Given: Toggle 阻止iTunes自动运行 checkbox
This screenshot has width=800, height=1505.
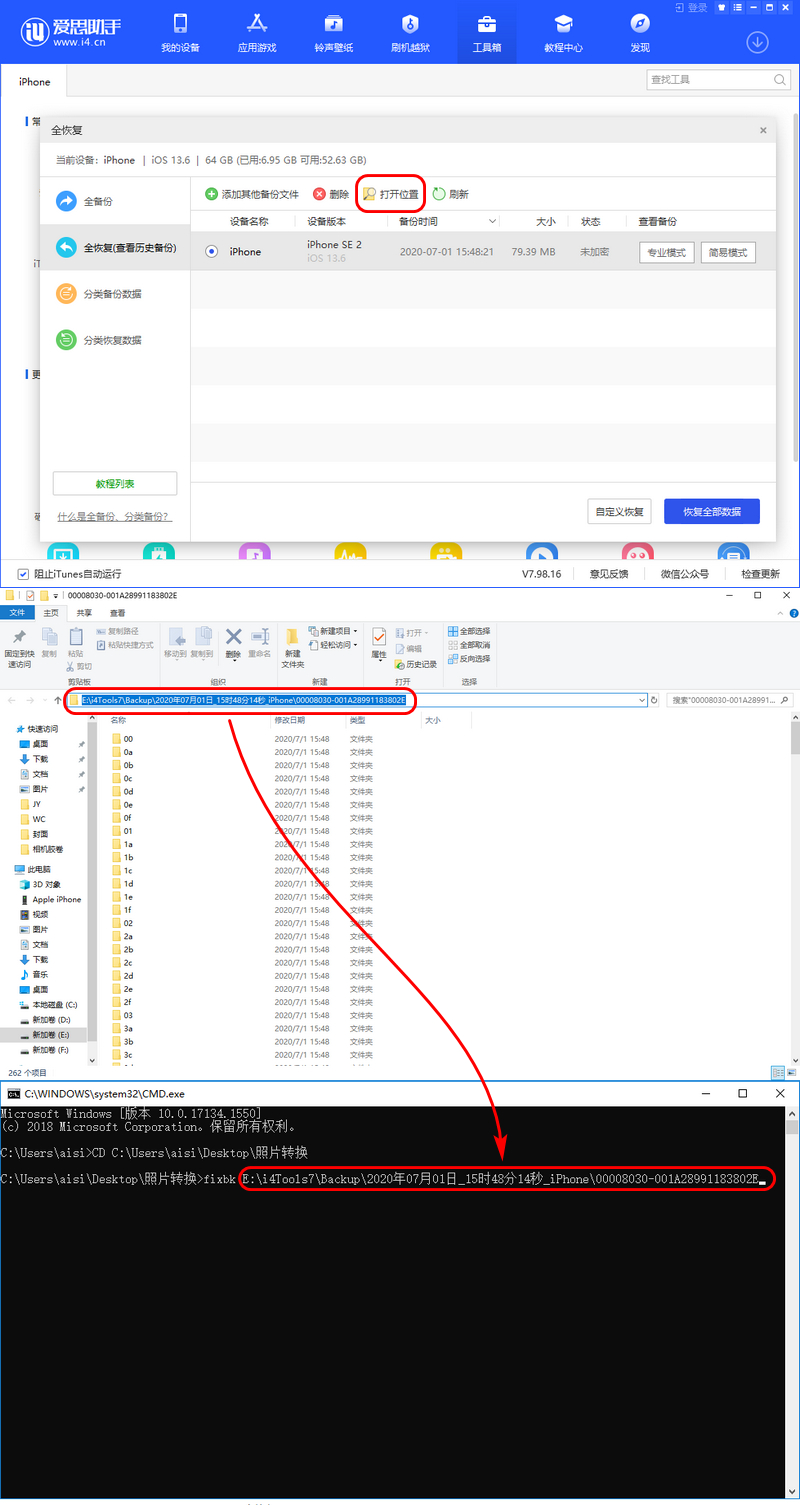Looking at the screenshot, I should [x=23, y=574].
